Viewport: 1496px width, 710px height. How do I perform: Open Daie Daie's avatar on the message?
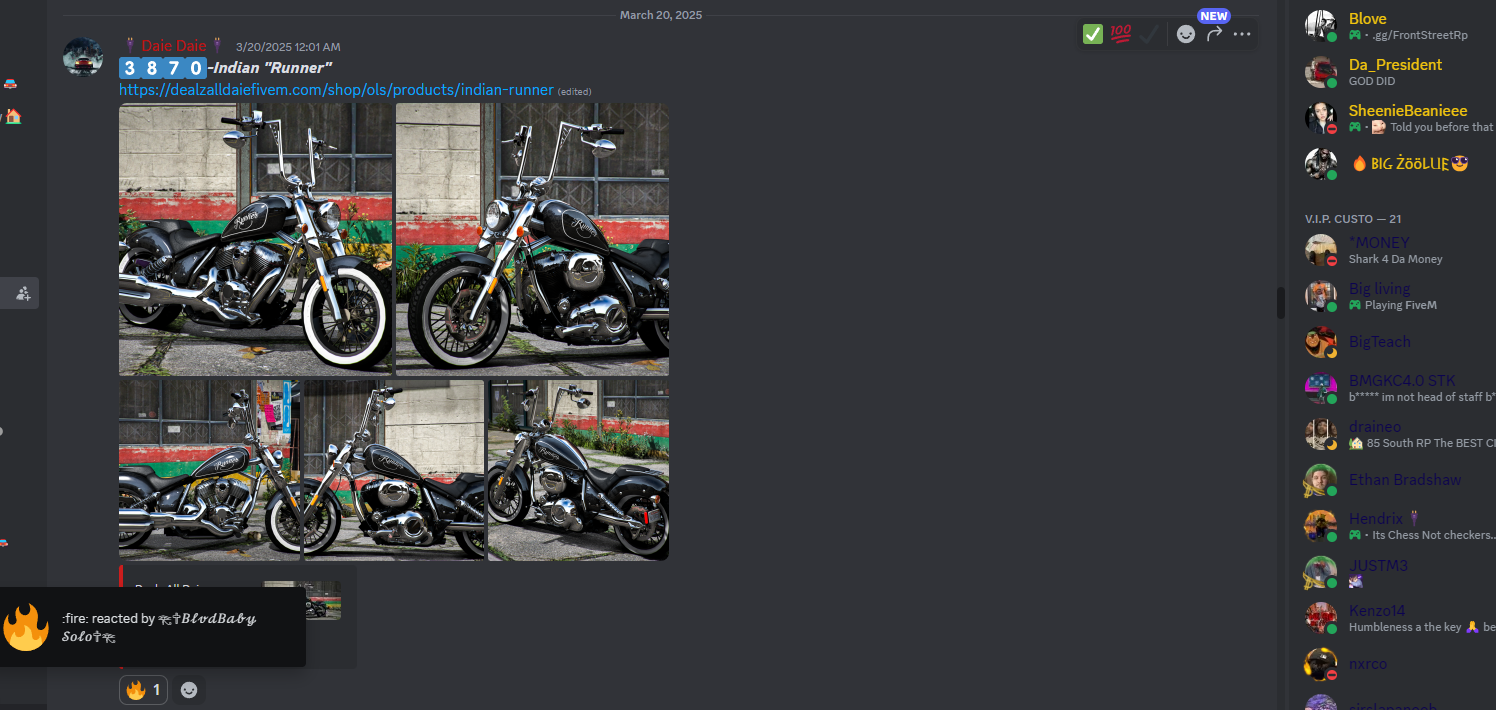[x=83, y=57]
